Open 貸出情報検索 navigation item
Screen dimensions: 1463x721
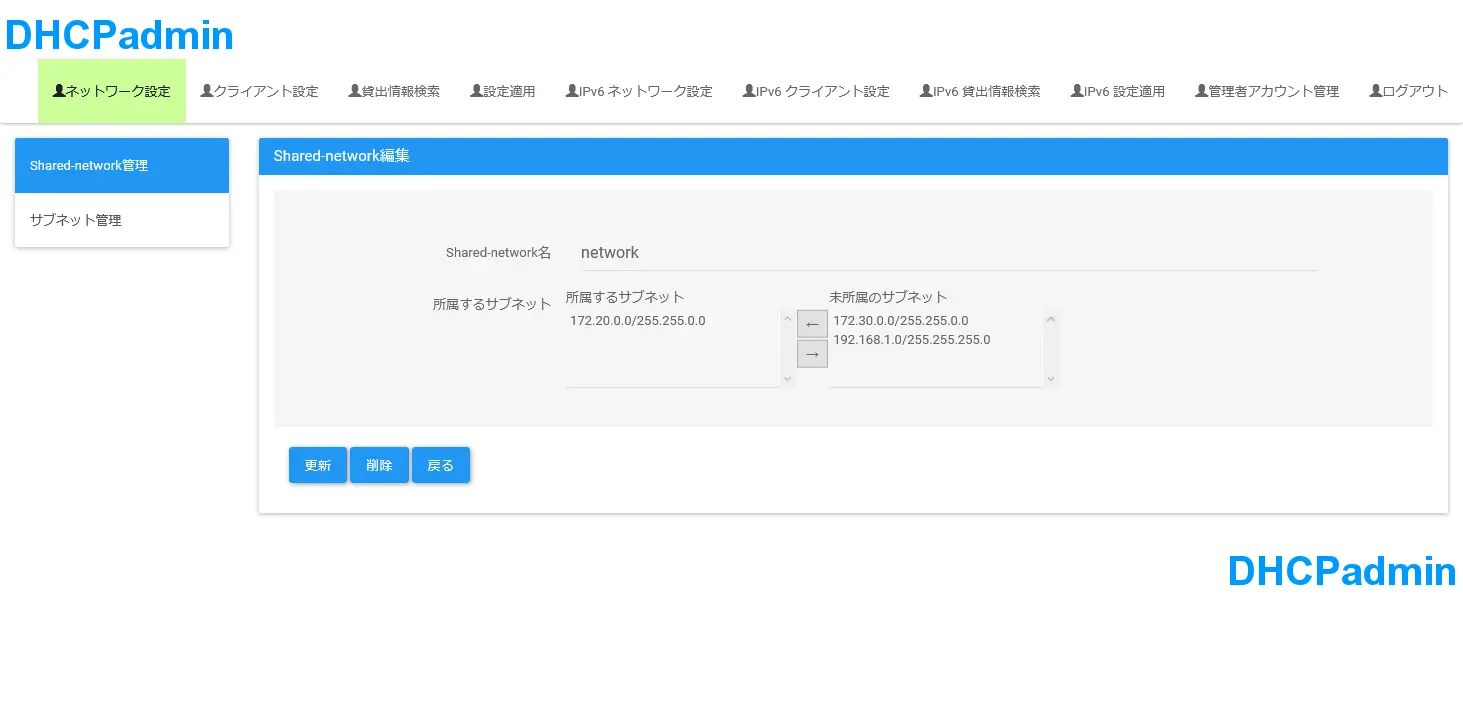click(x=394, y=91)
